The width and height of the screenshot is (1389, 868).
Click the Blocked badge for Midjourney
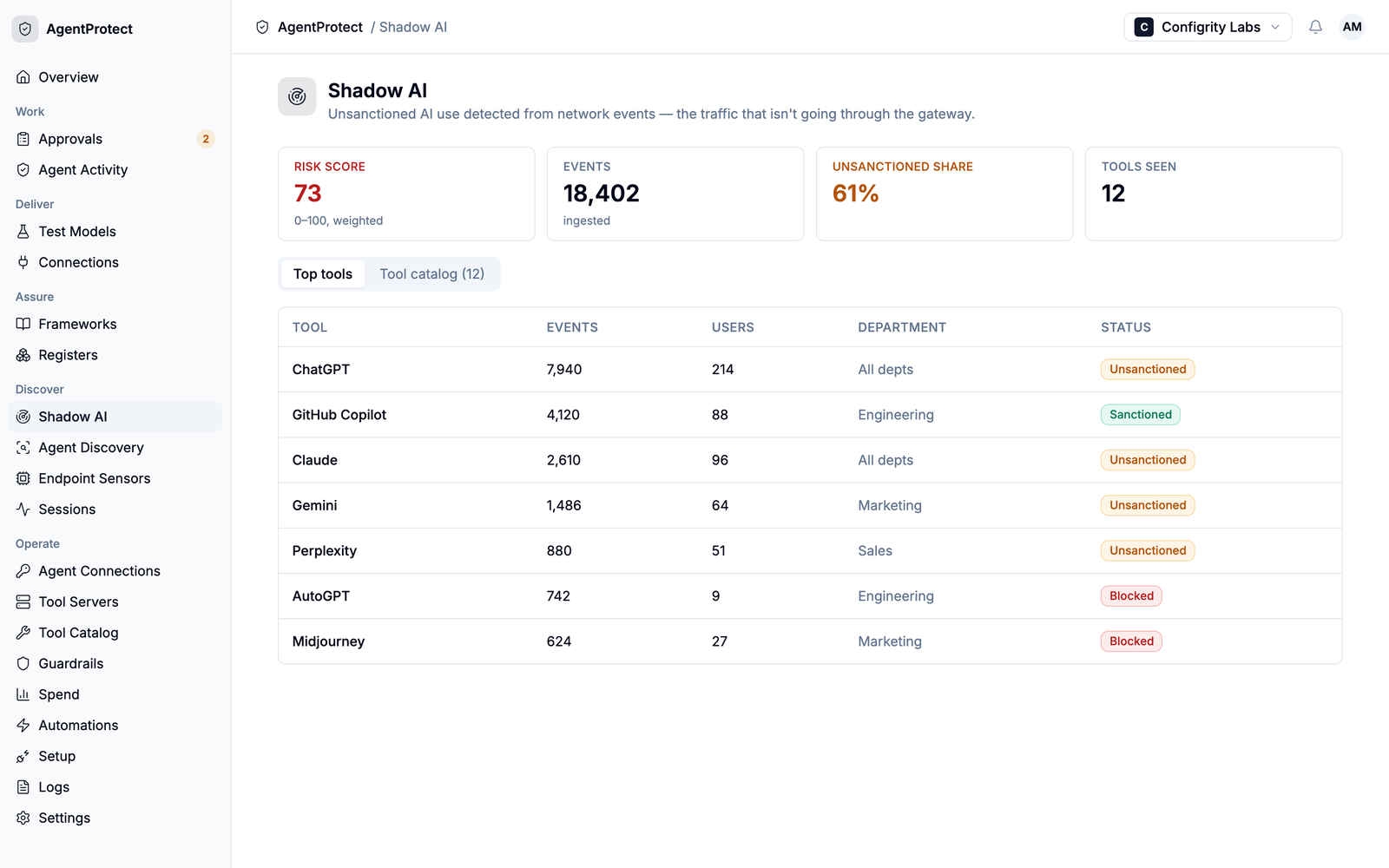[x=1131, y=641]
